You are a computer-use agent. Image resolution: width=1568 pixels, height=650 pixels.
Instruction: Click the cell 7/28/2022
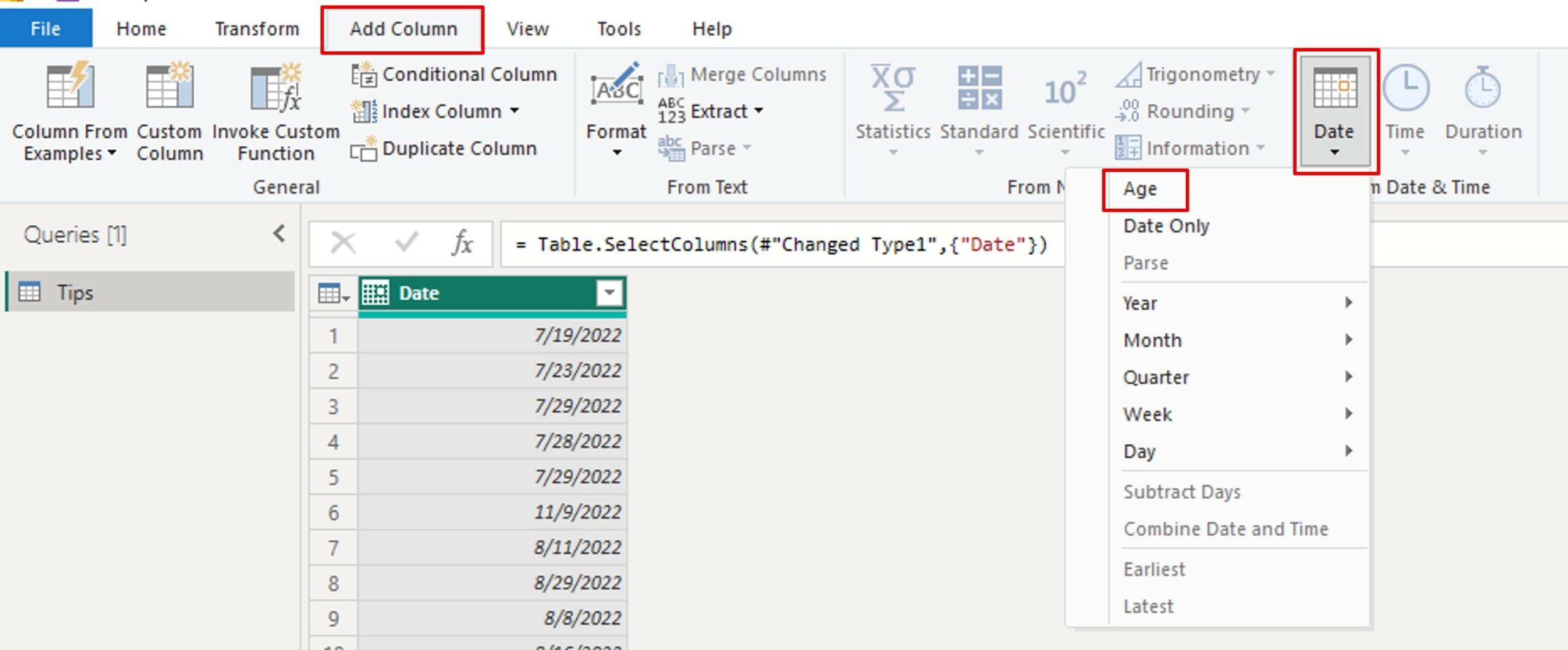tap(492, 441)
